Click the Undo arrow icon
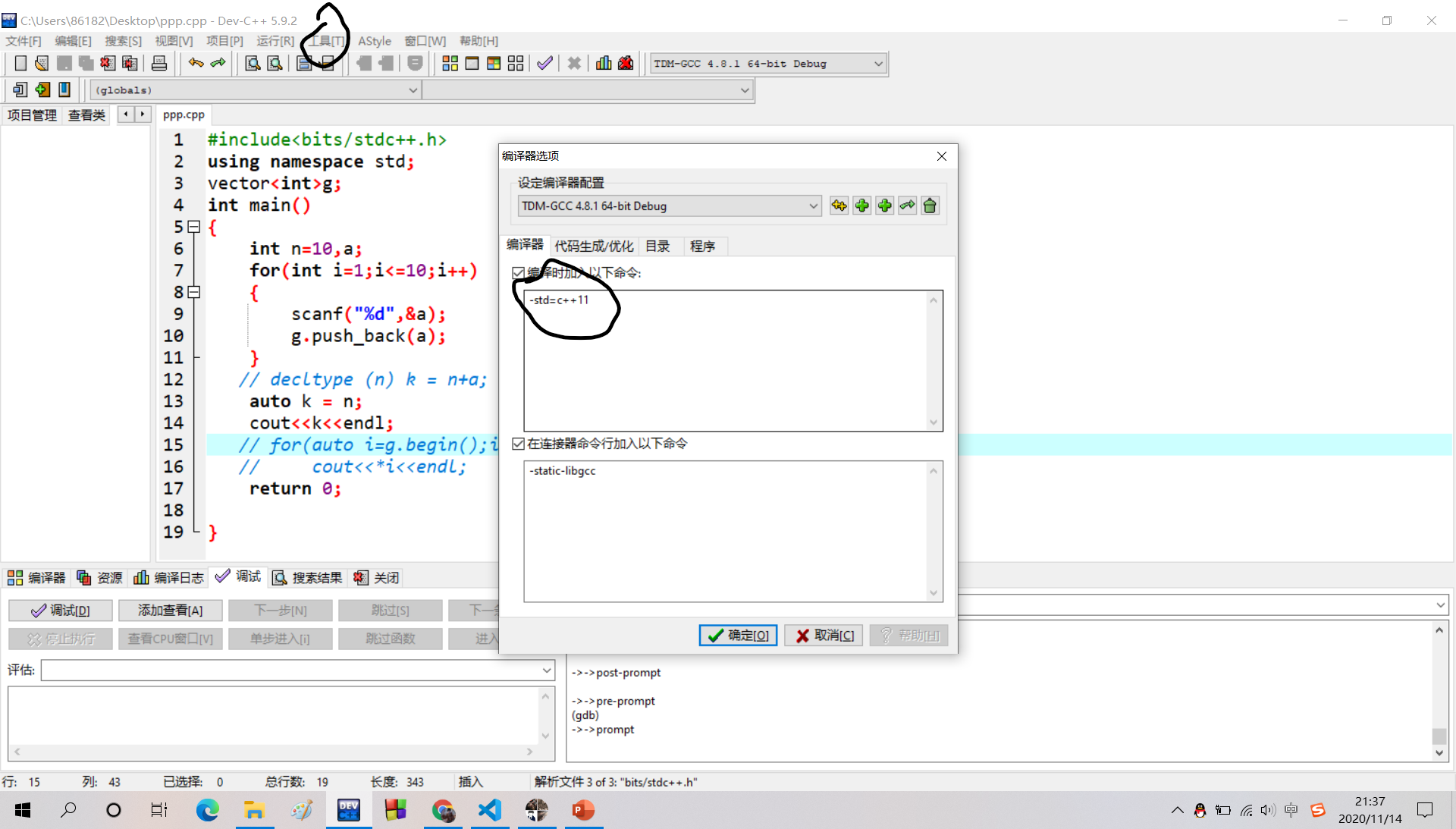This screenshot has width=1456, height=829. pyautogui.click(x=195, y=63)
